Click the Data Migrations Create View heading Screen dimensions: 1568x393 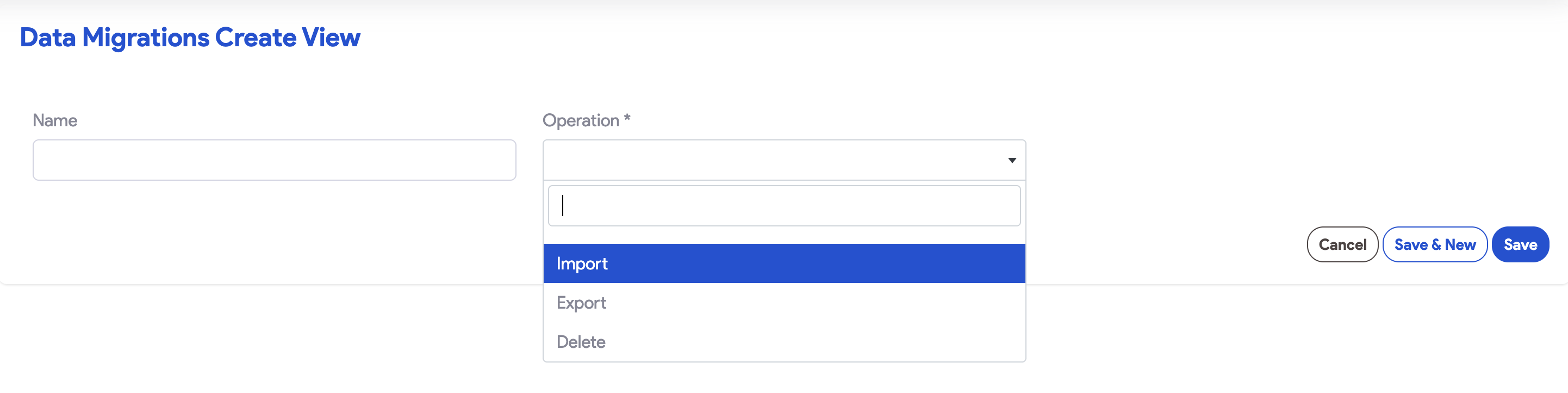[x=190, y=37]
